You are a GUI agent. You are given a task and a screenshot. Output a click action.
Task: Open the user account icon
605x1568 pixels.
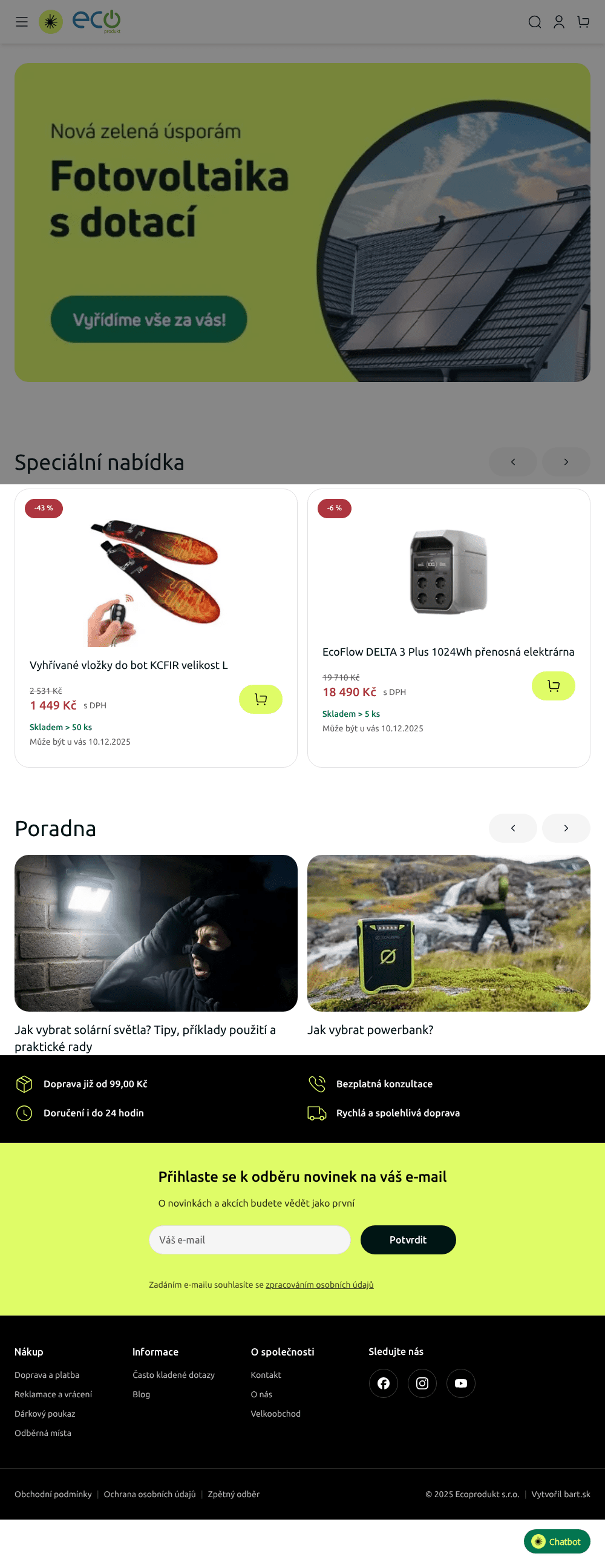(x=559, y=22)
